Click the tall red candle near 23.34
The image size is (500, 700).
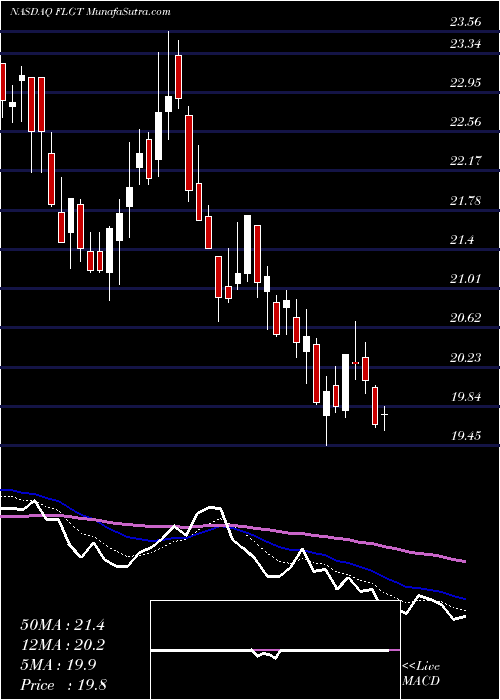[x=179, y=76]
